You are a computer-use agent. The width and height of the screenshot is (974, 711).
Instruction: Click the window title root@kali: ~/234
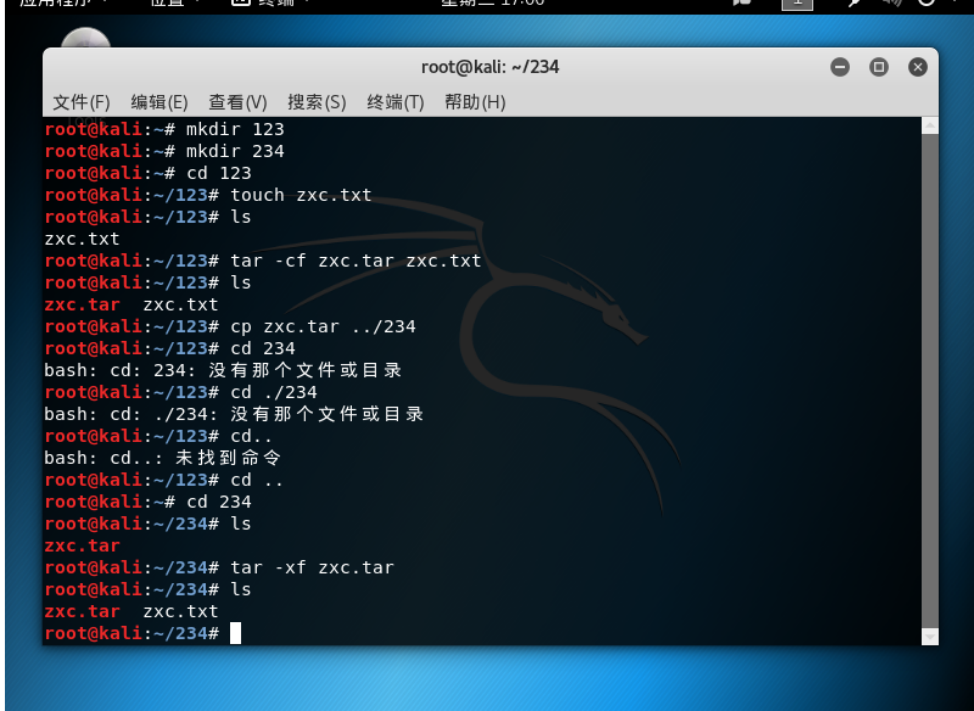pos(490,67)
